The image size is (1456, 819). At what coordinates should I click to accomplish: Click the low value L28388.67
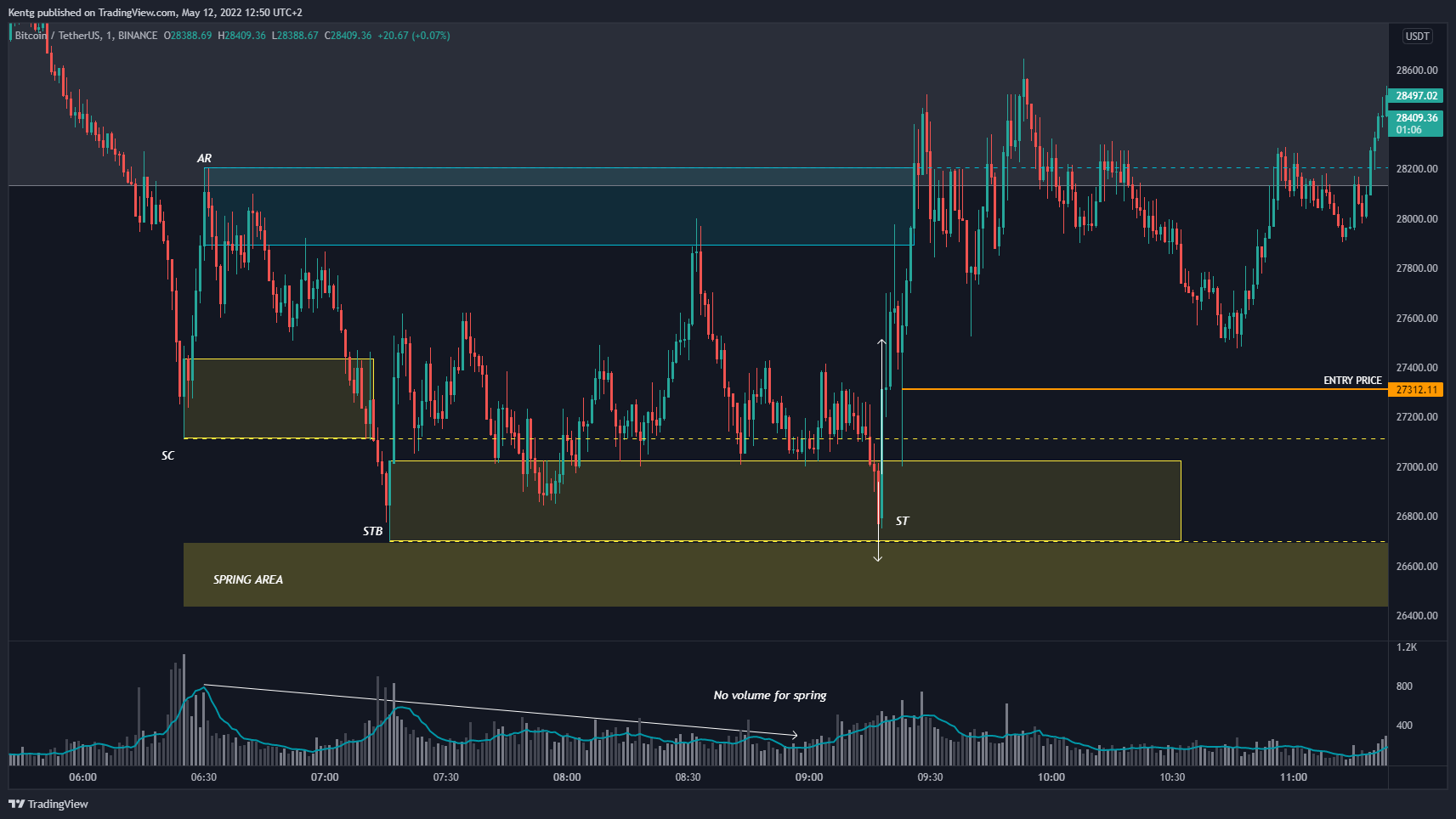click(295, 36)
